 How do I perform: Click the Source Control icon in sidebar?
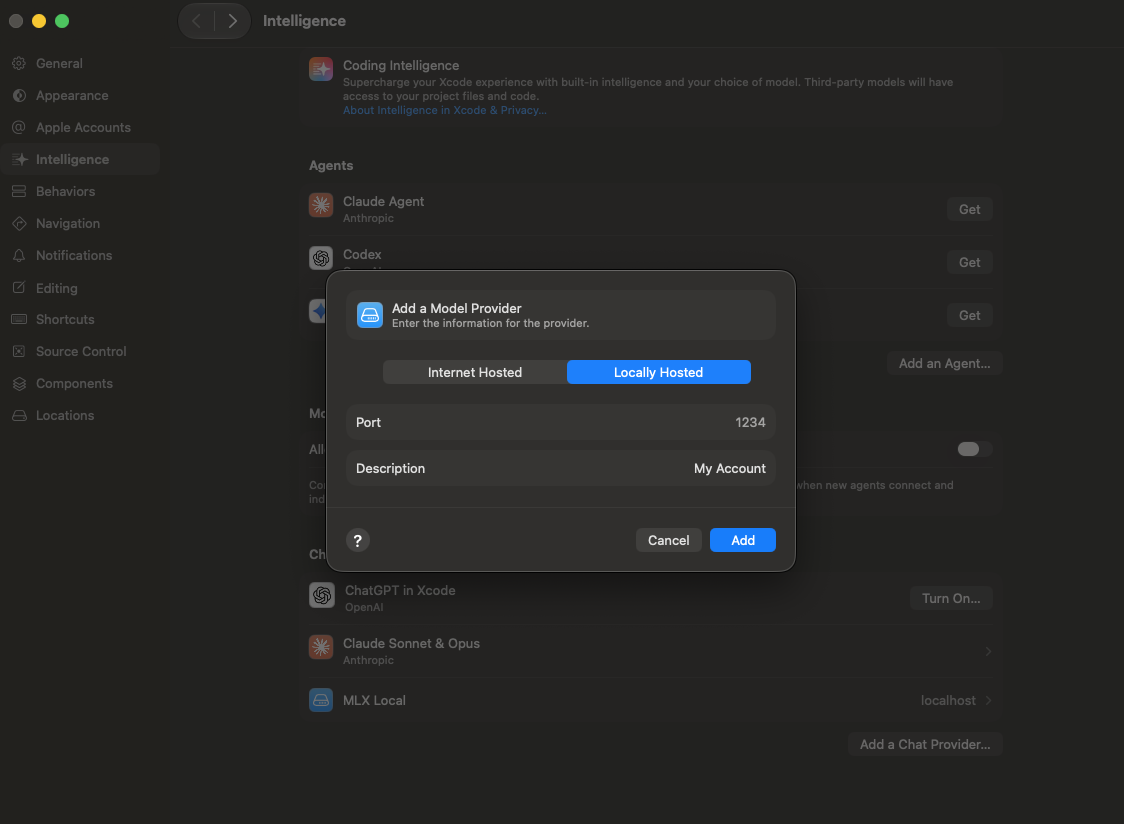pos(19,351)
